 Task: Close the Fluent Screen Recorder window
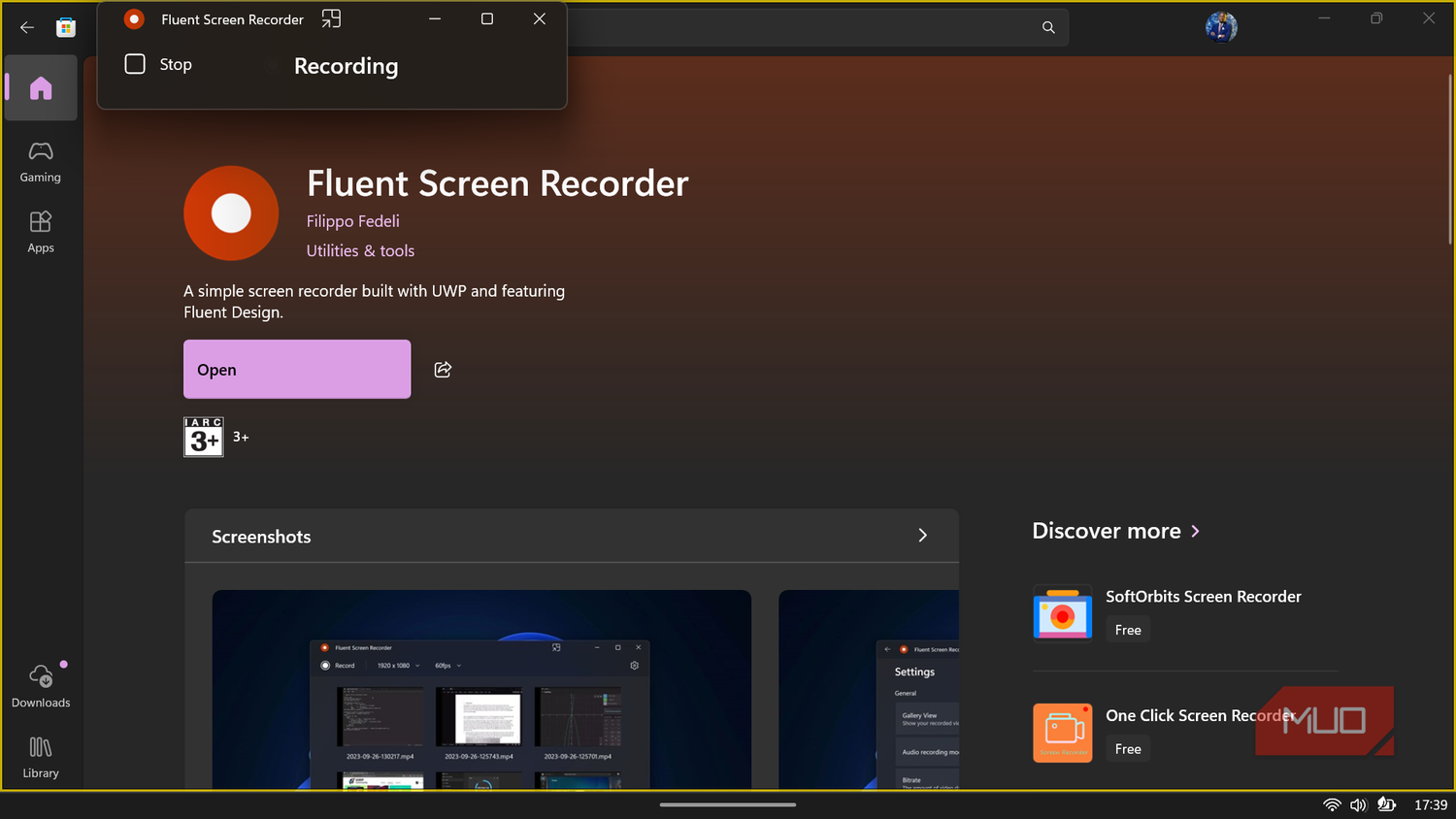(x=540, y=18)
